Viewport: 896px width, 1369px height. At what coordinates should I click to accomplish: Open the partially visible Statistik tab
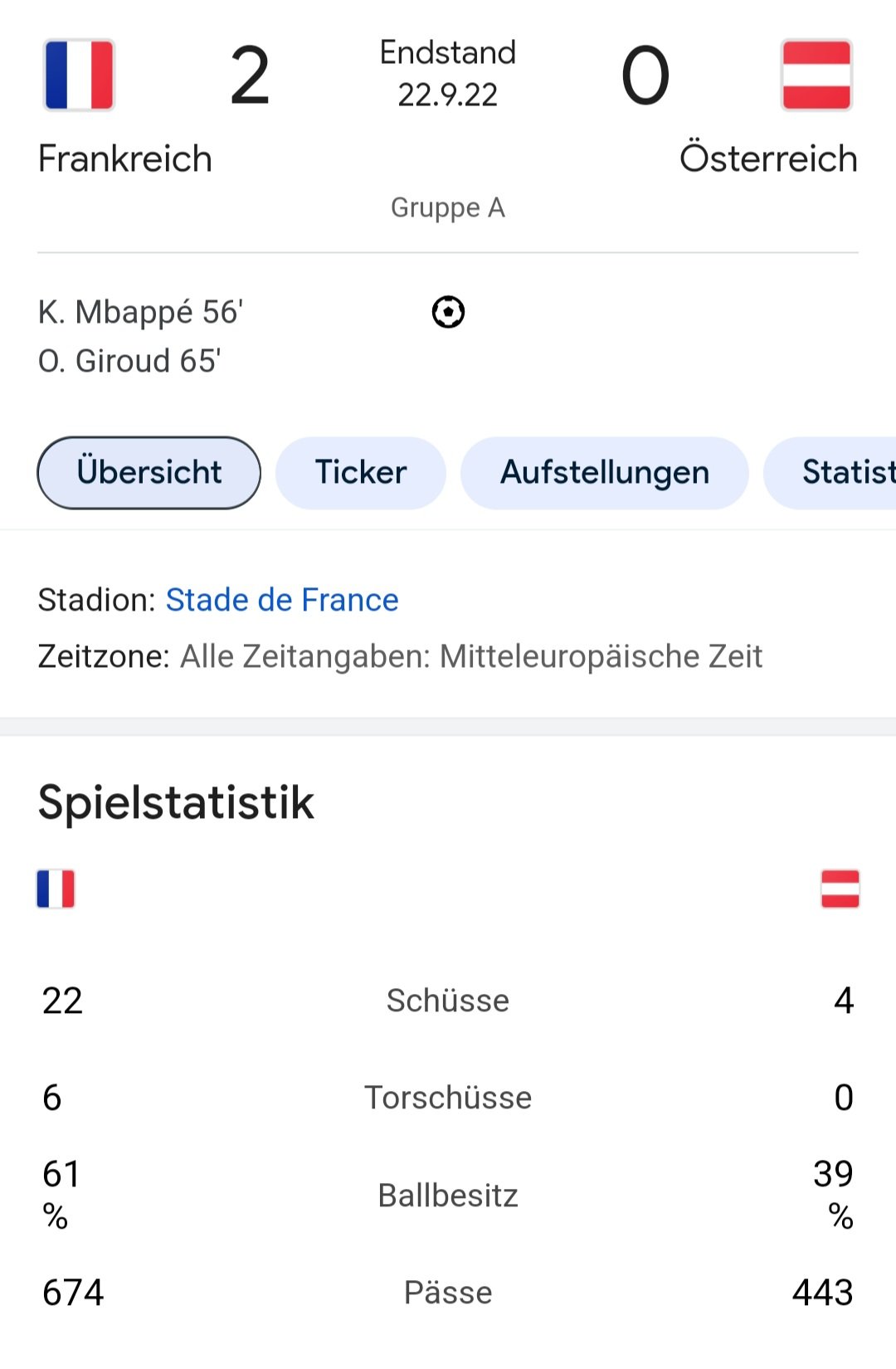[x=830, y=473]
